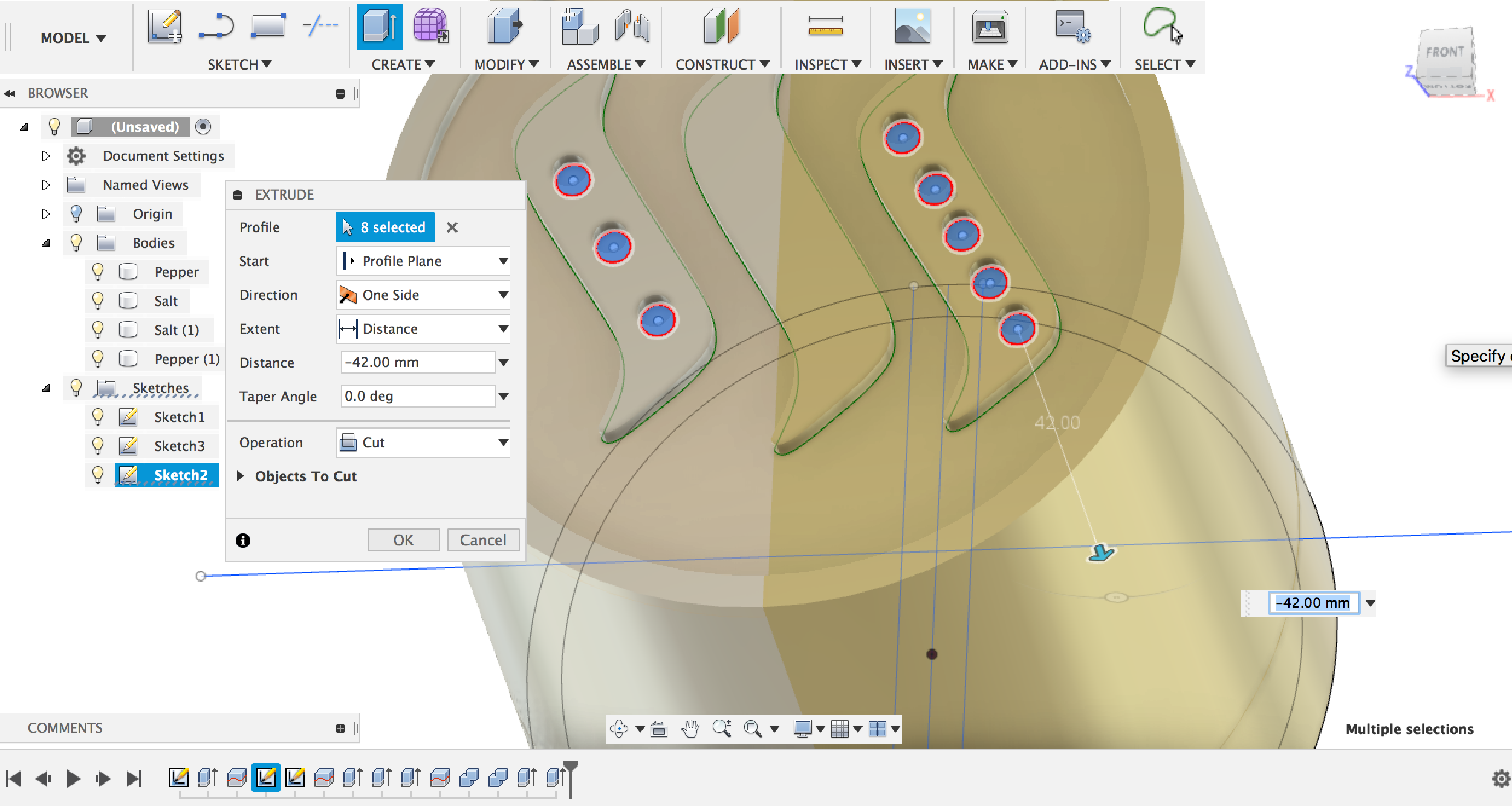Screen dimensions: 1512x806
Task: Expand the Objects To Cut section
Action: [x=241, y=476]
